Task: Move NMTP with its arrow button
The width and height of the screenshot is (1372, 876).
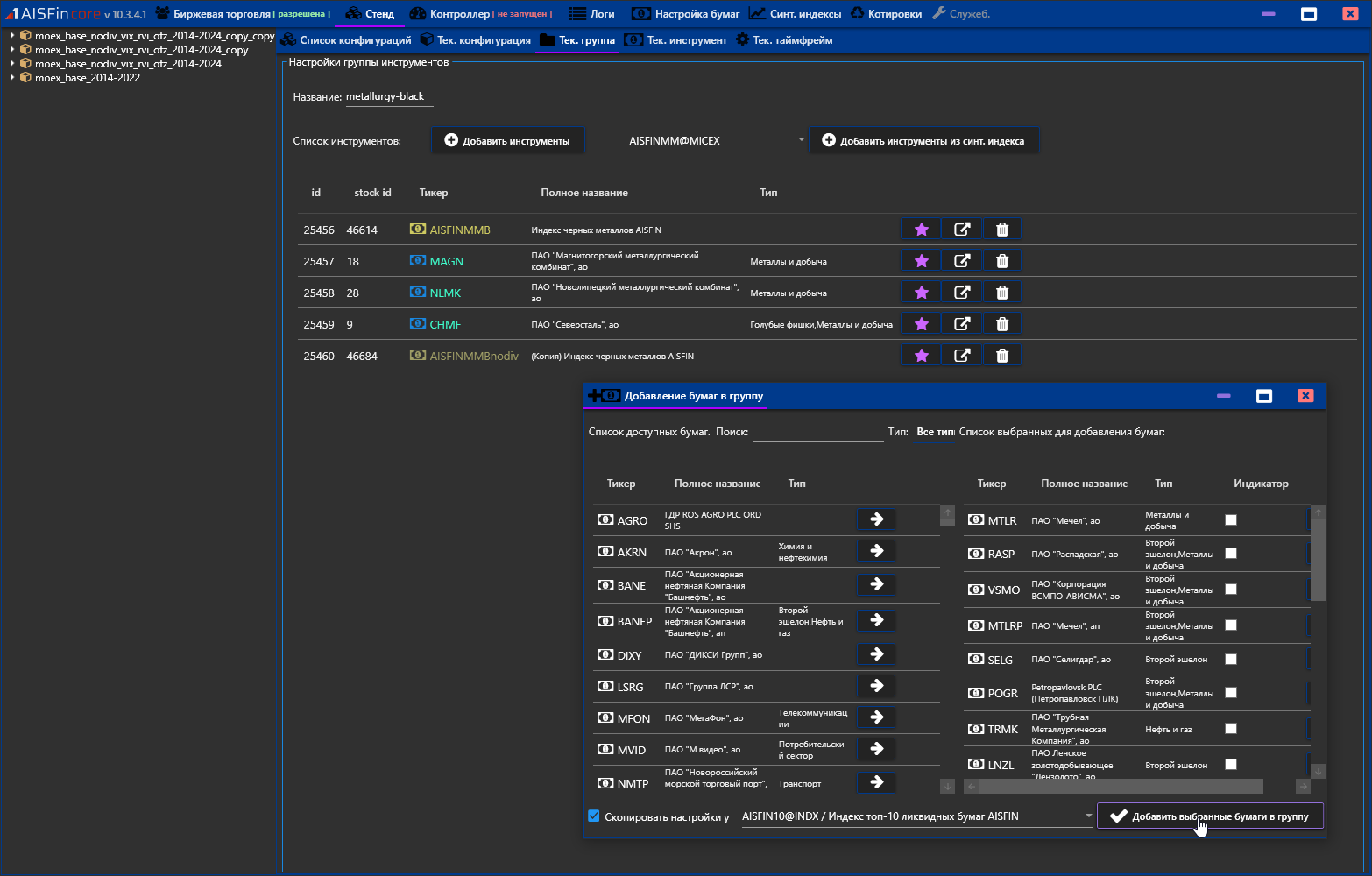Action: pyautogui.click(x=876, y=782)
